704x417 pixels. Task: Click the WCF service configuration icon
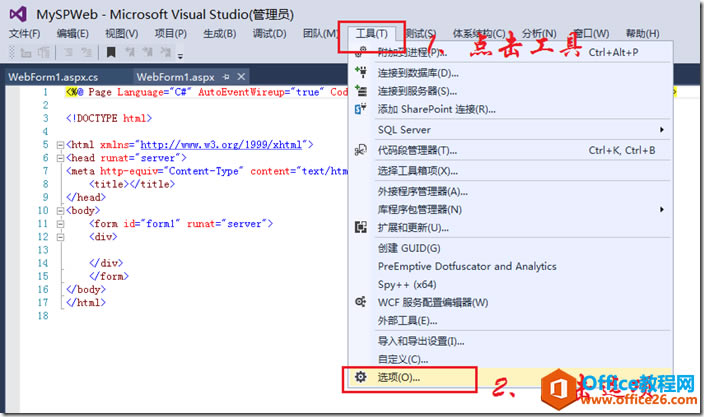[361, 302]
